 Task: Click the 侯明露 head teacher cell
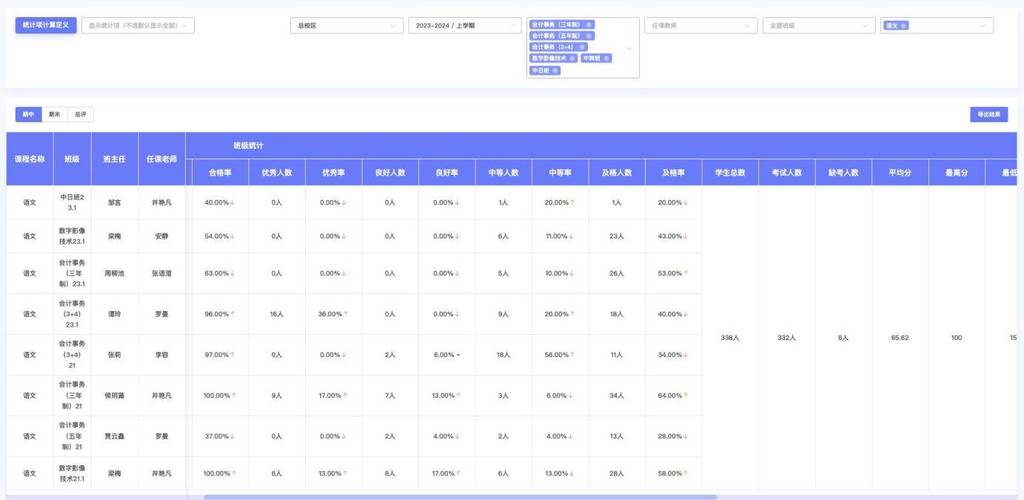pyautogui.click(x=115, y=396)
